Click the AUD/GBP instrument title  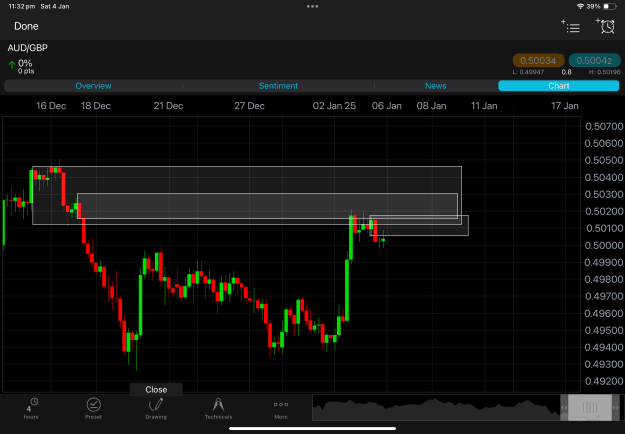click(x=28, y=48)
